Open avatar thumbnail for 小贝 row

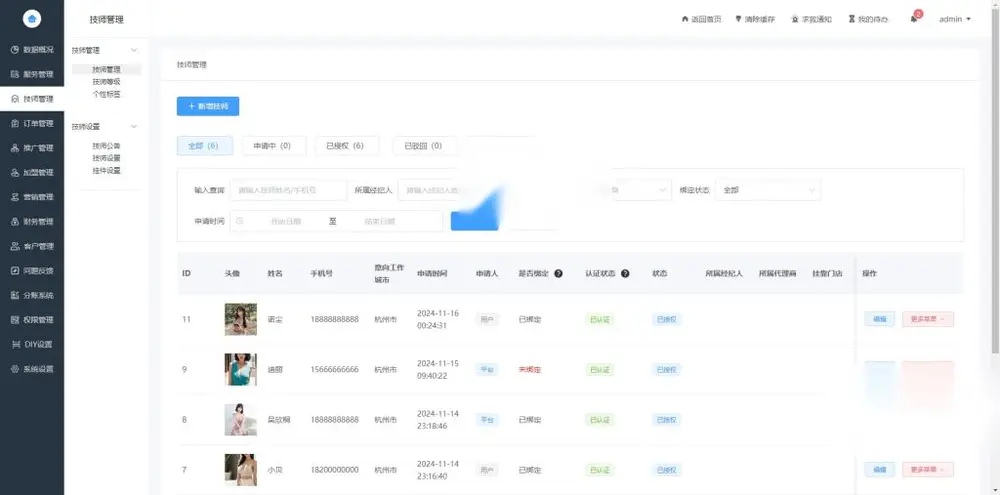tap(240, 470)
